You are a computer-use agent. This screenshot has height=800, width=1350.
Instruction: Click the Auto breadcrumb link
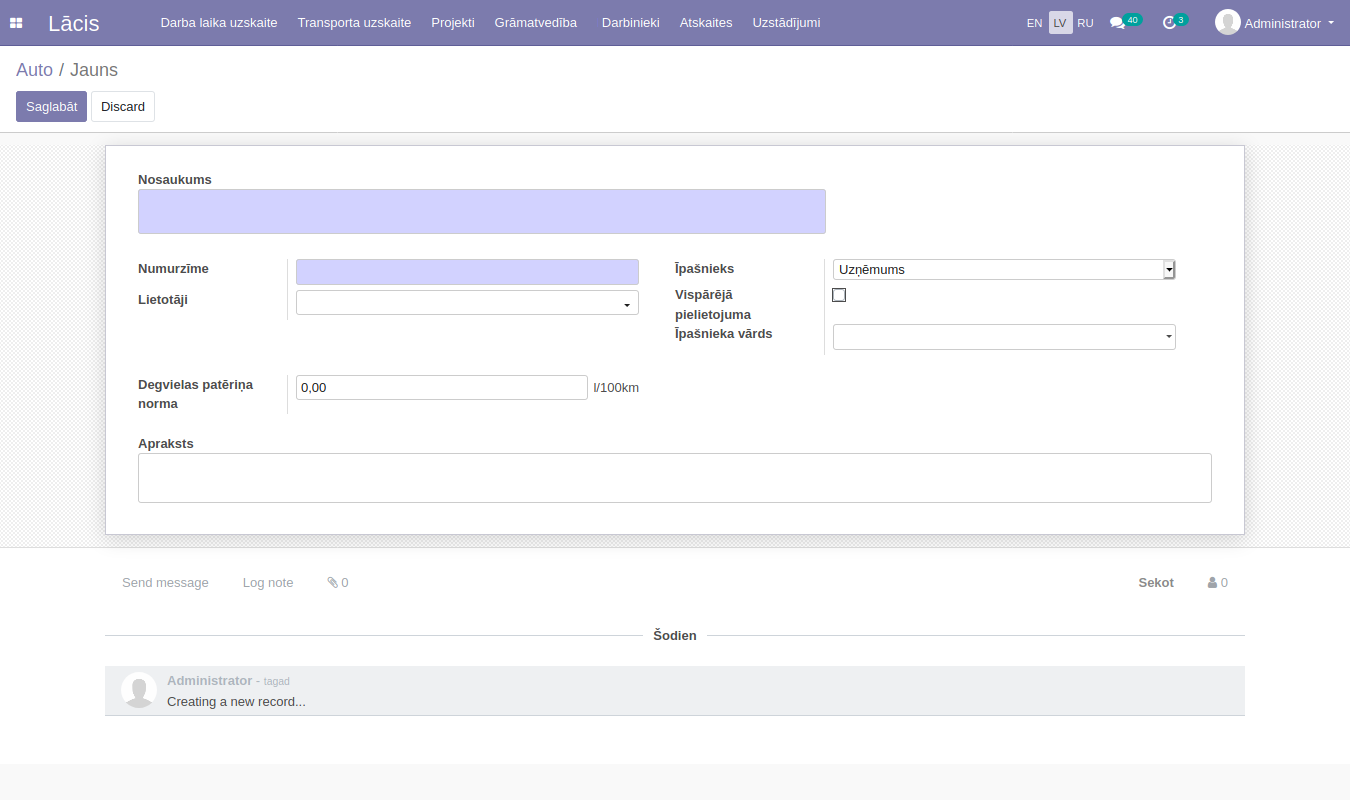point(34,70)
